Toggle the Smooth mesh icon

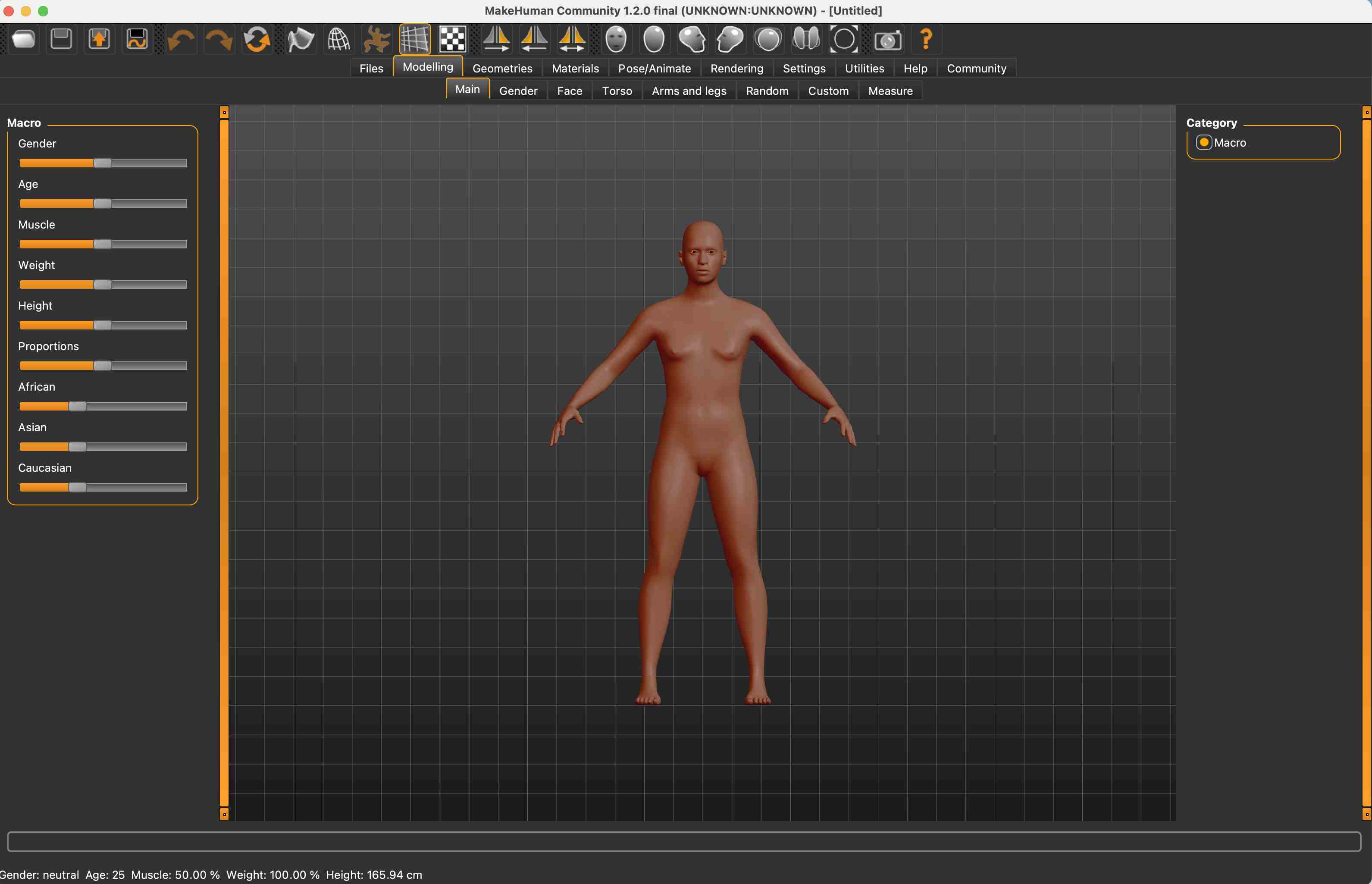coord(301,40)
